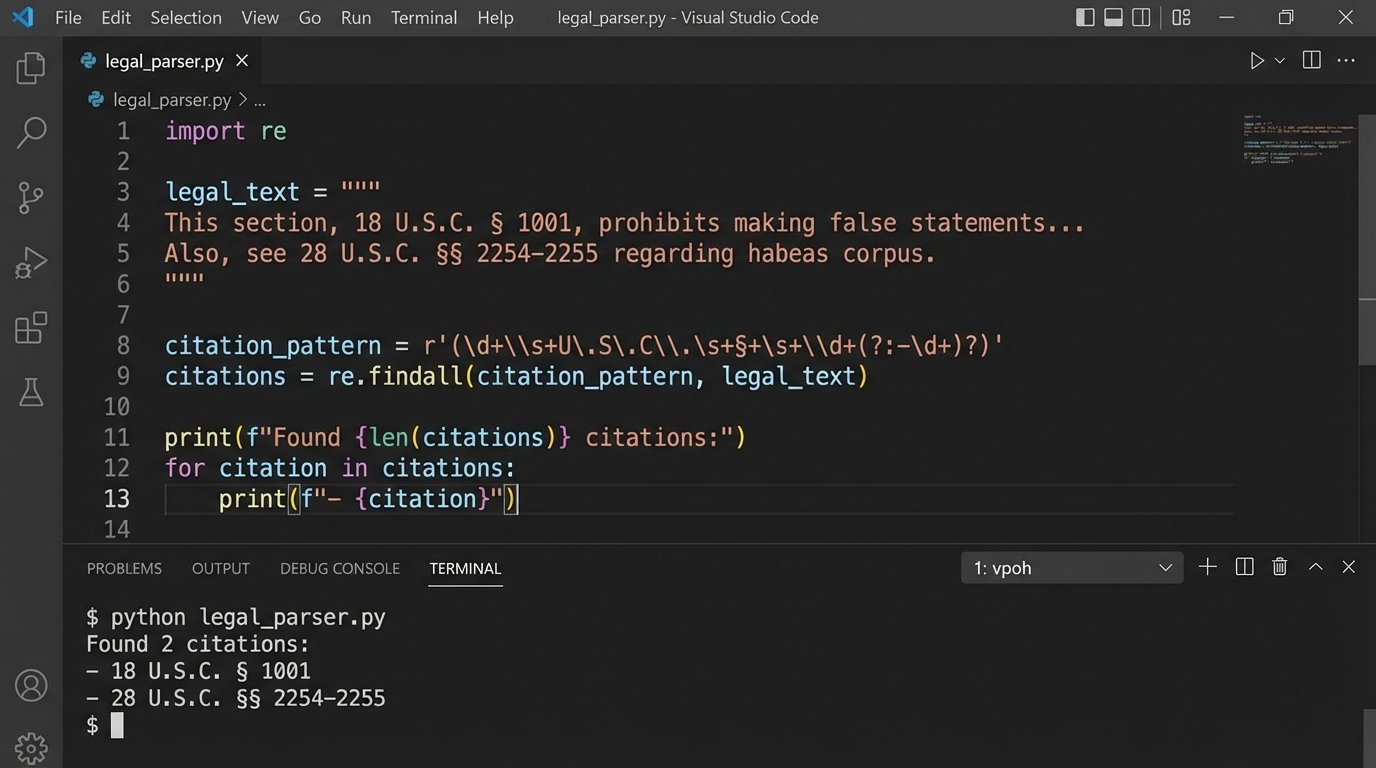Maximize panel with the up chevron

1316,567
